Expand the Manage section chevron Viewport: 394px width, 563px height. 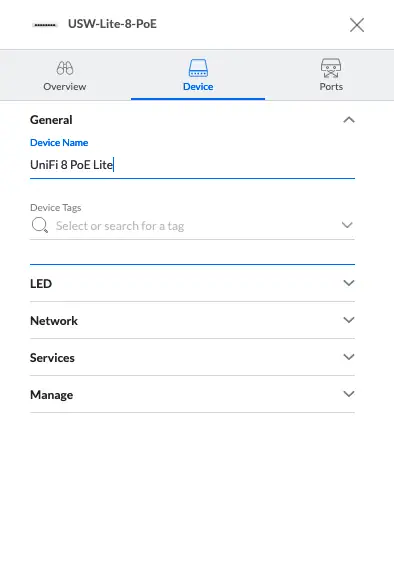tap(349, 394)
